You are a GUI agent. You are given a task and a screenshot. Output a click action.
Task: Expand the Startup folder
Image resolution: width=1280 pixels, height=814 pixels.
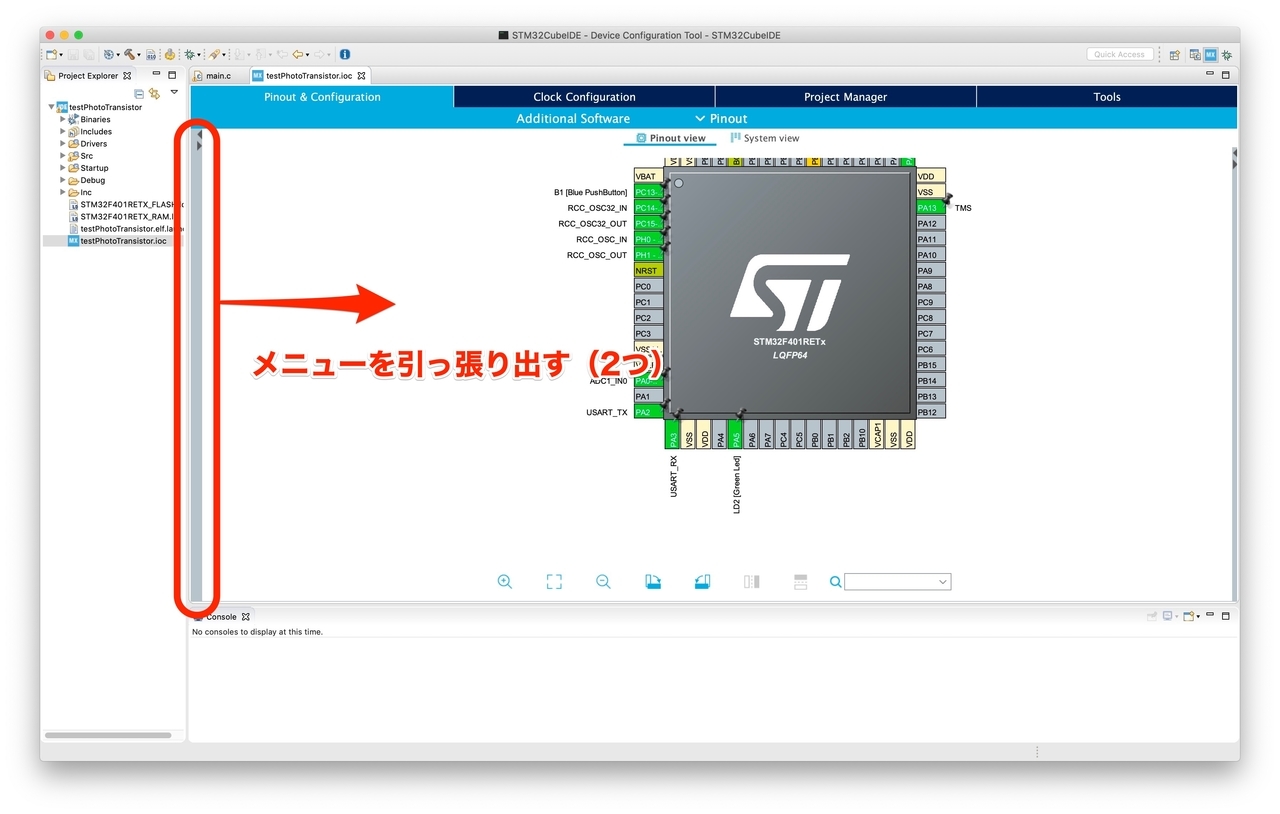point(62,168)
